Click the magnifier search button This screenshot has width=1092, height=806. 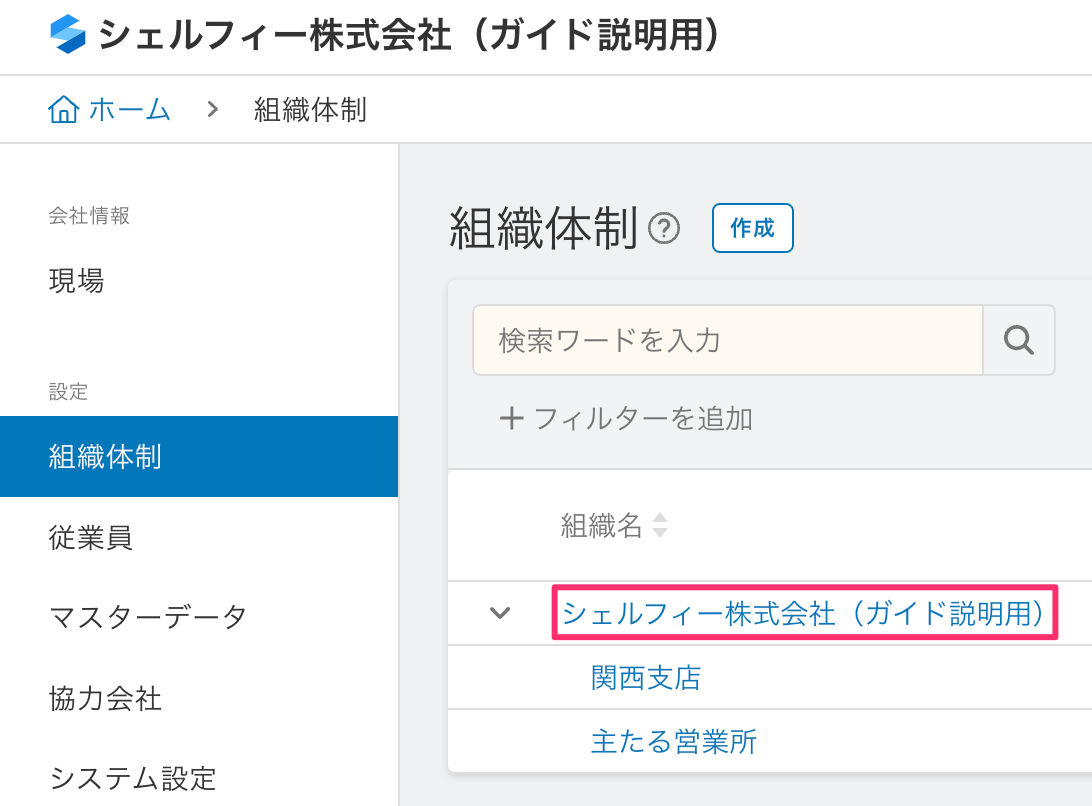coord(1019,340)
